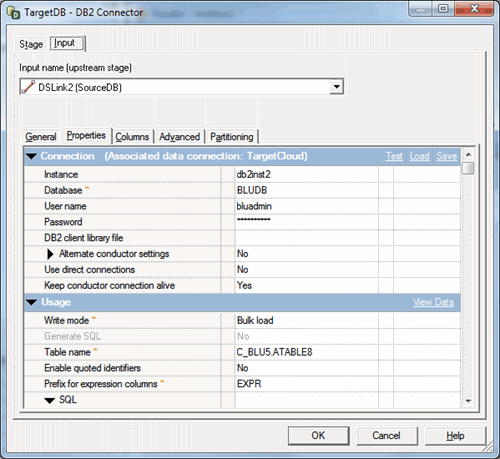
Task: Open the Input name dropdown arrow
Action: click(x=337, y=87)
